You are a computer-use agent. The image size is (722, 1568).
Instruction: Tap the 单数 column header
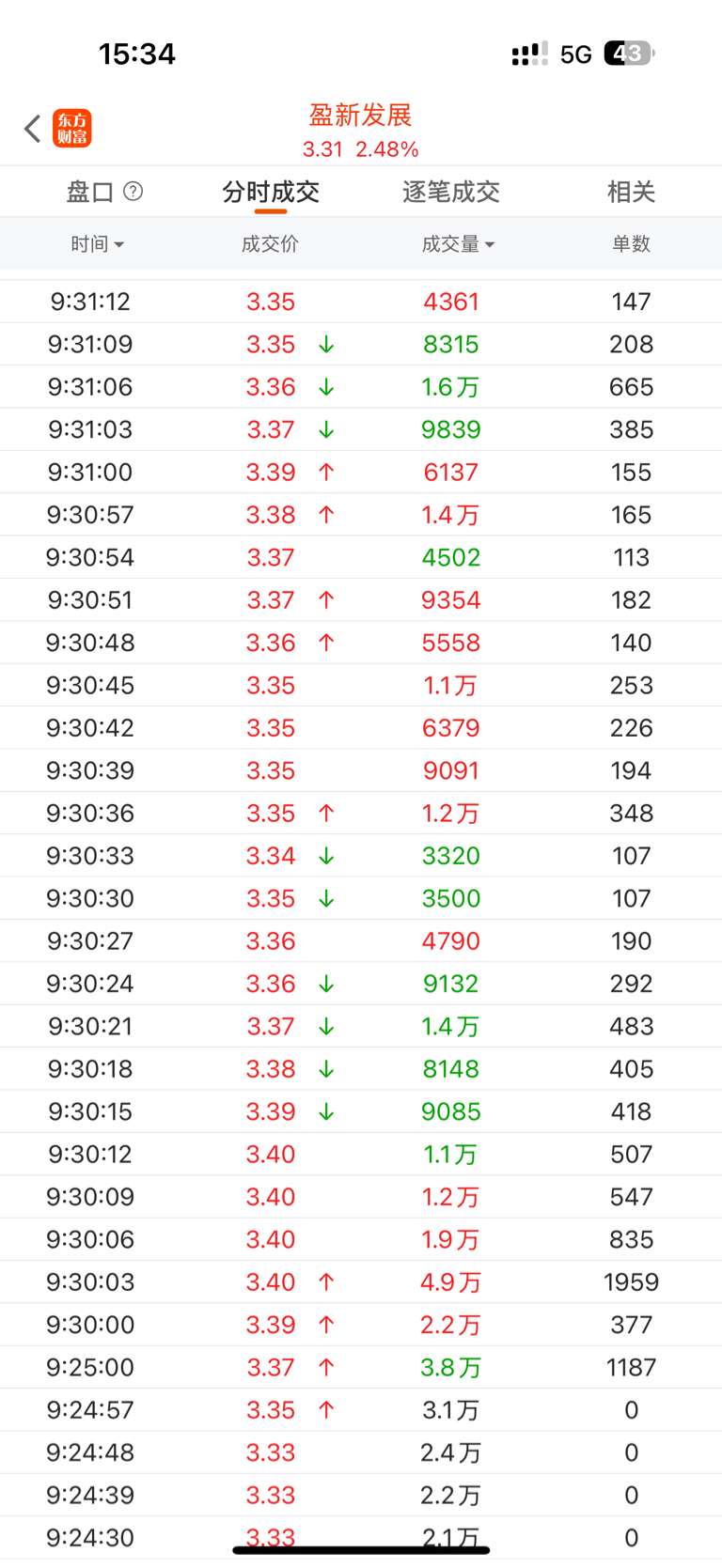631,244
